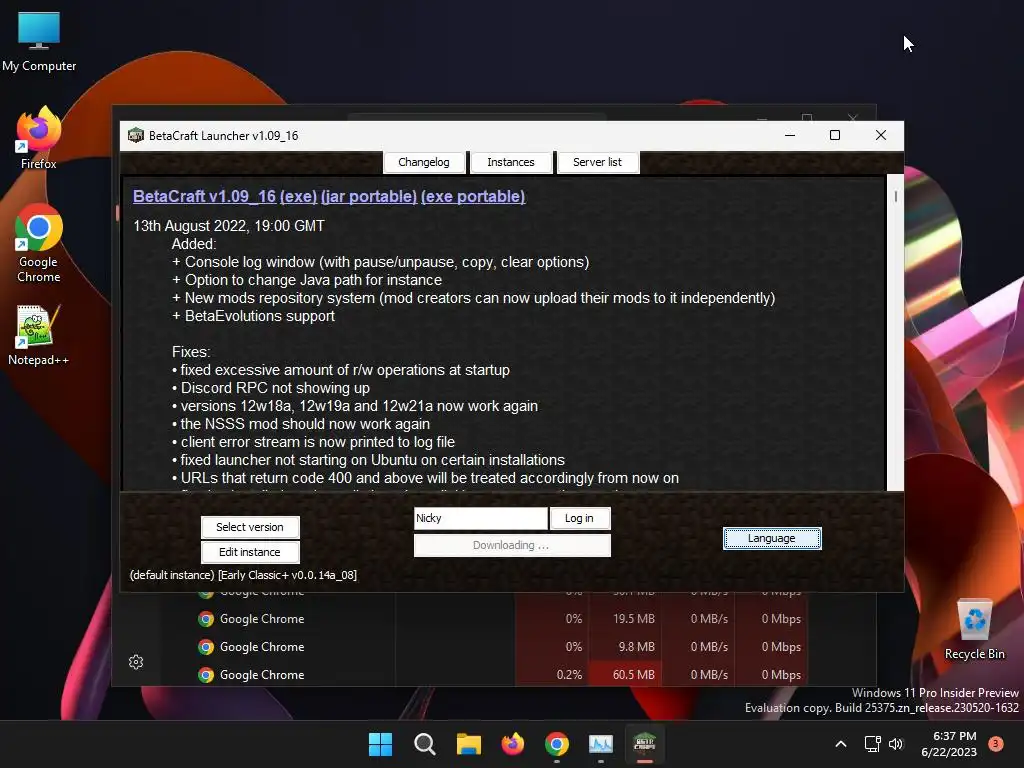Click the (exe portable) link
Viewport: 1024px width, 768px height.
coord(473,197)
